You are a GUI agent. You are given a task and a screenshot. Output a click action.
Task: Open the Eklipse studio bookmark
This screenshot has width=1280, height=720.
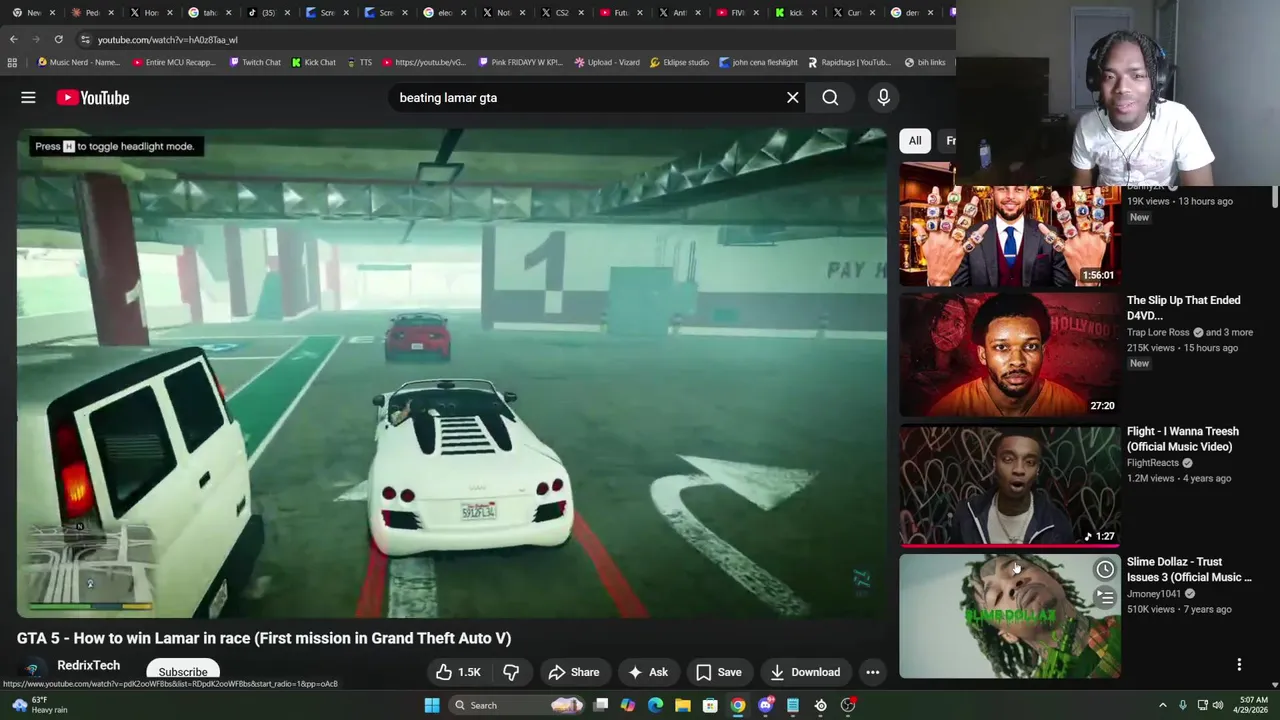tap(679, 62)
